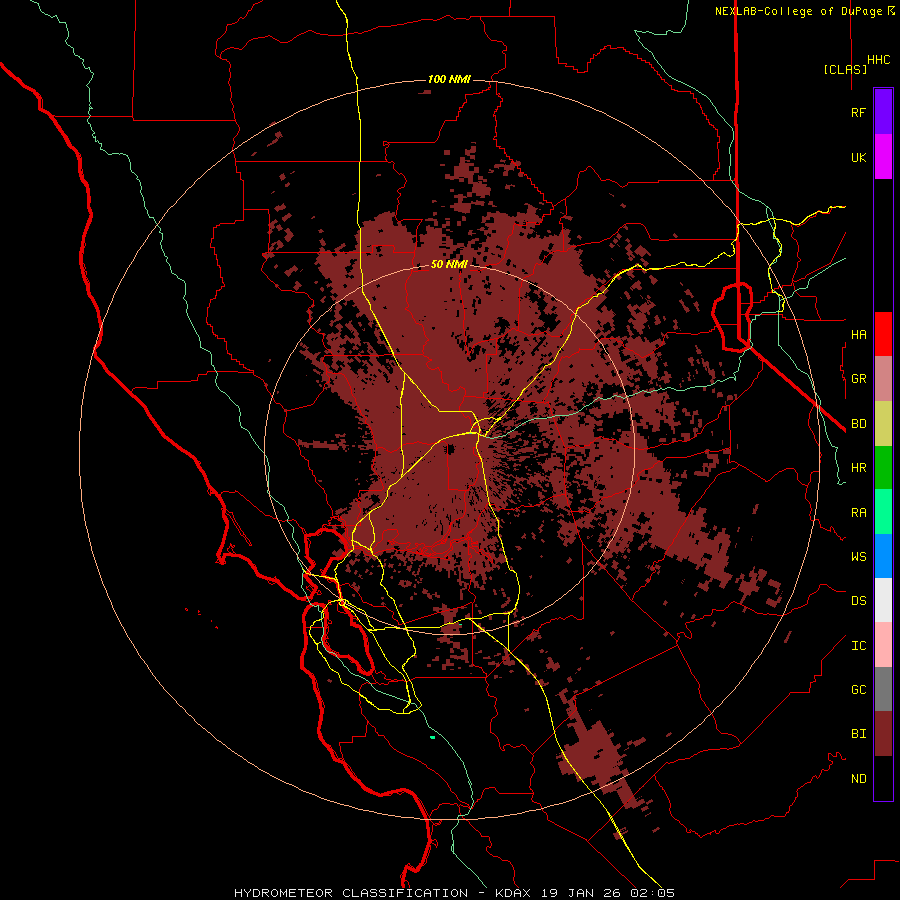Click the 50 NMI range ring label
The image size is (900, 900).
[x=449, y=264]
